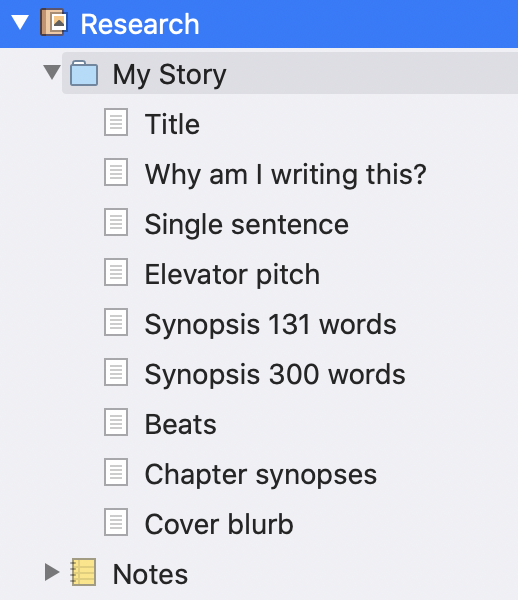Select the My Story folder label

click(169, 75)
